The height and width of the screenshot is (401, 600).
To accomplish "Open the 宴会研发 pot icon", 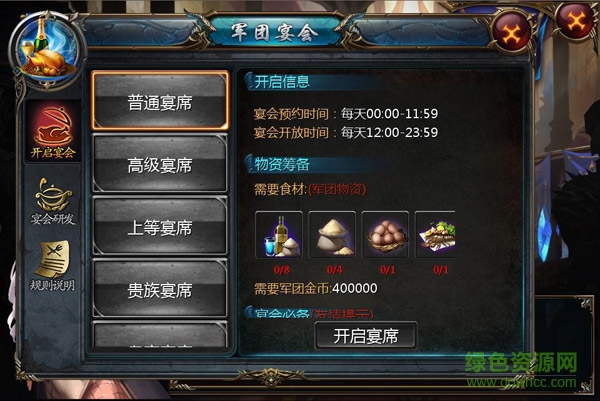I will [53, 201].
